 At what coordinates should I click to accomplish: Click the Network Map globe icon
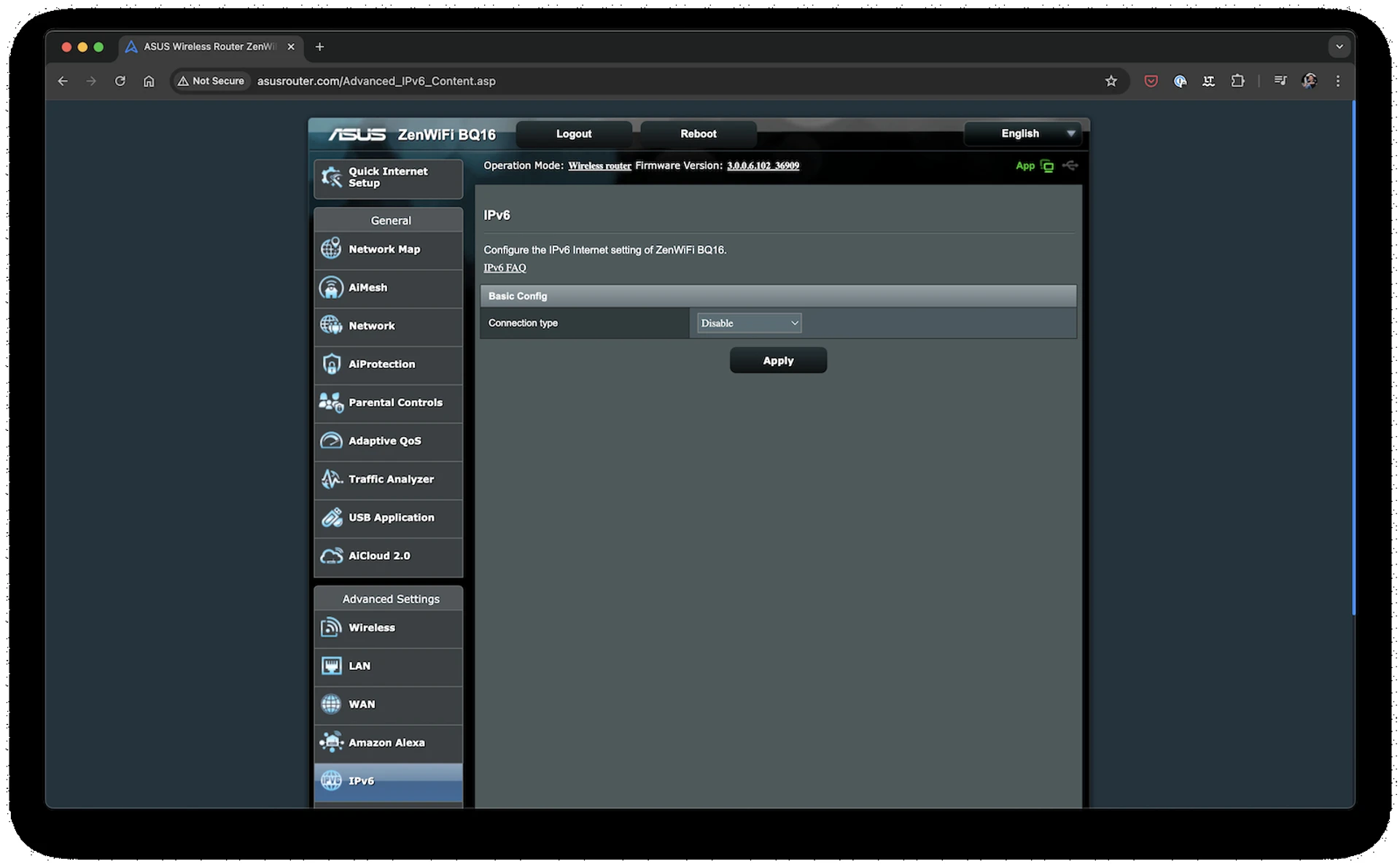(331, 249)
